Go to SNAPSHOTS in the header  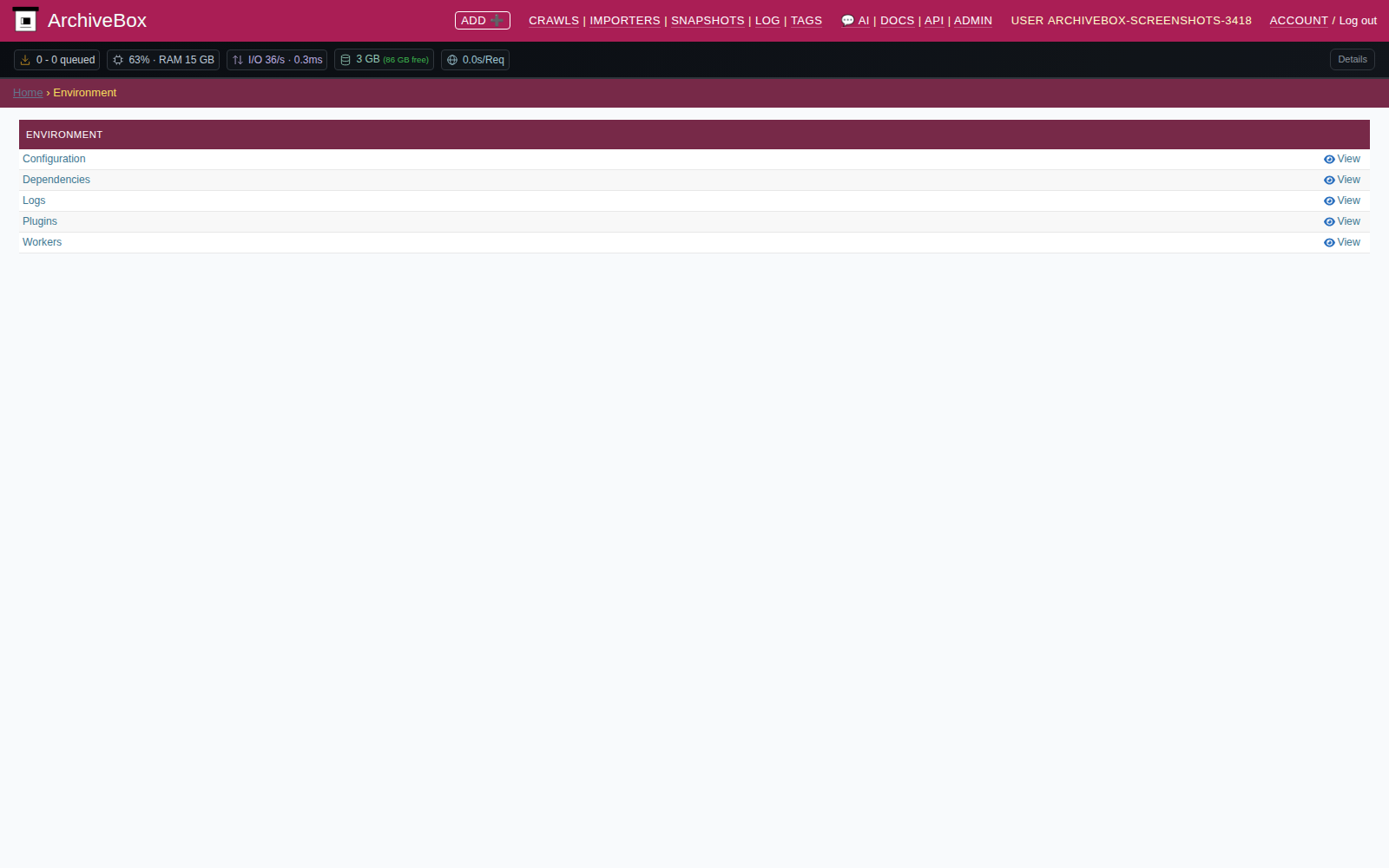coord(708,21)
